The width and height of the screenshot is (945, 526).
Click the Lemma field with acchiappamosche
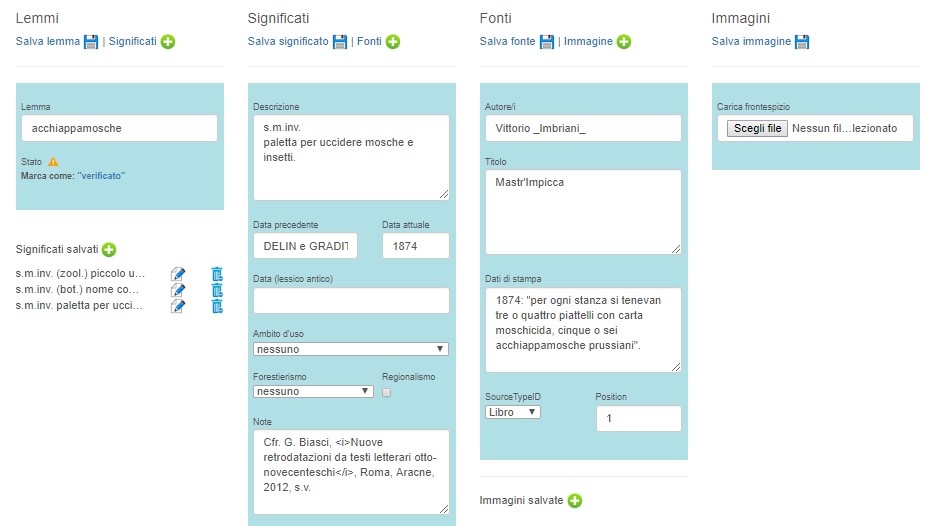pyautogui.click(x=119, y=128)
